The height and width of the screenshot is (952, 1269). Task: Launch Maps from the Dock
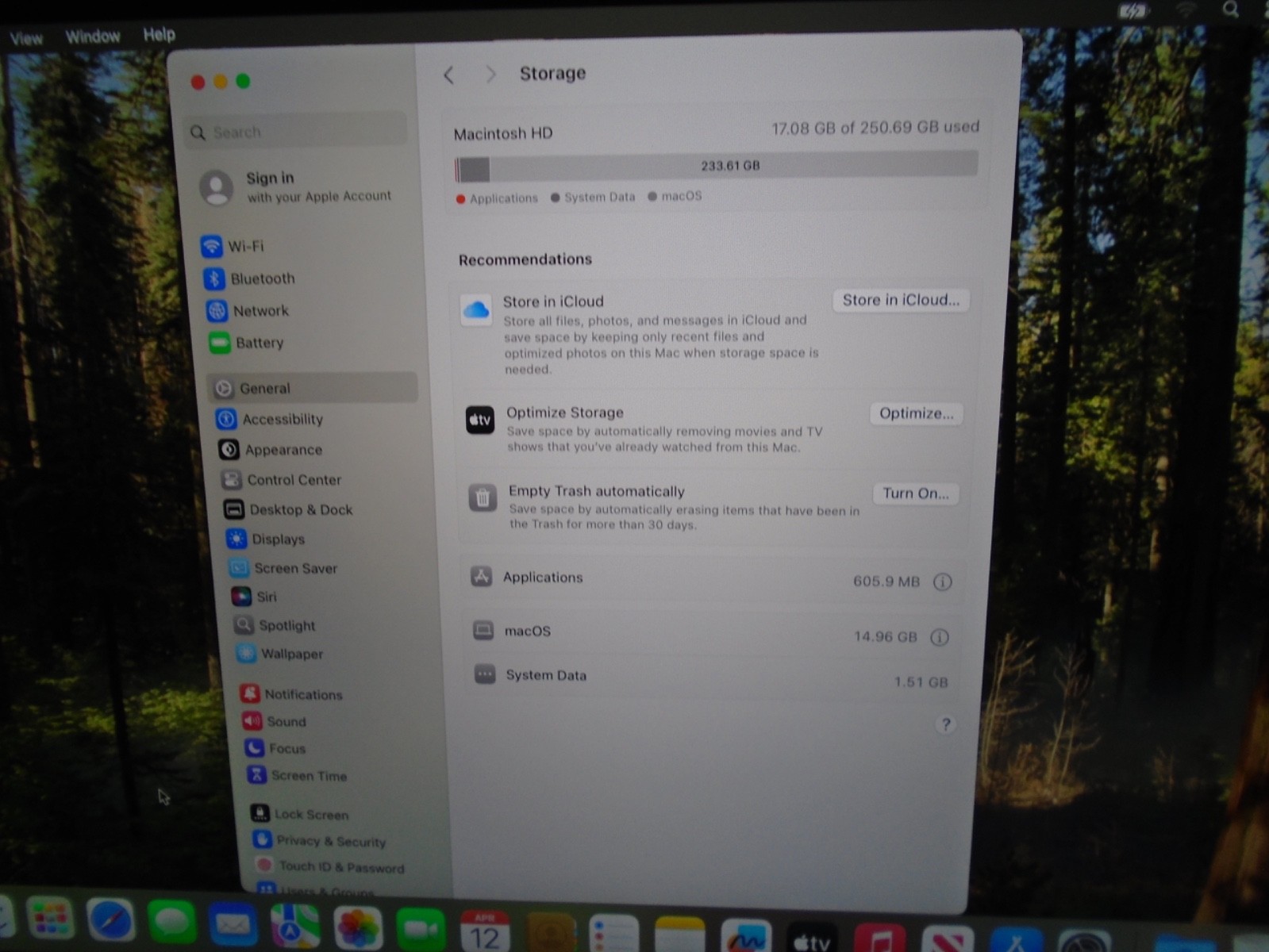pyautogui.click(x=294, y=927)
